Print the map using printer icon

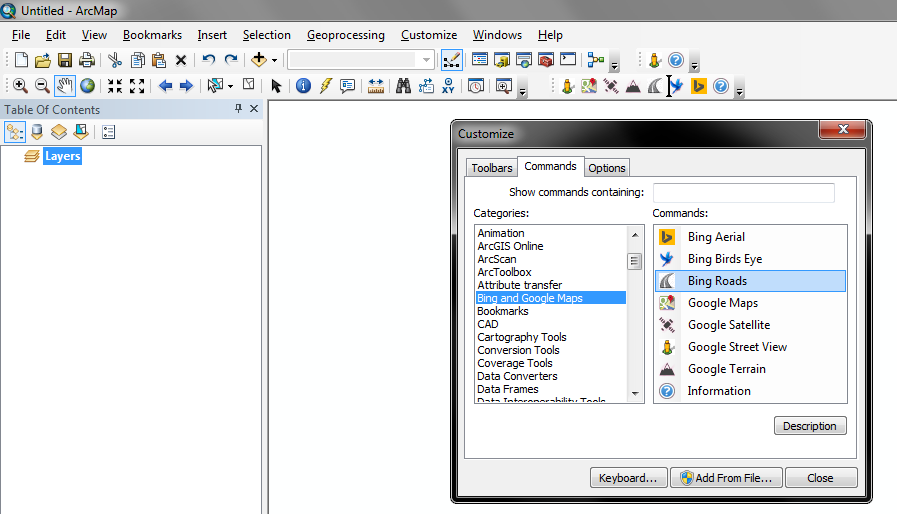tap(86, 60)
